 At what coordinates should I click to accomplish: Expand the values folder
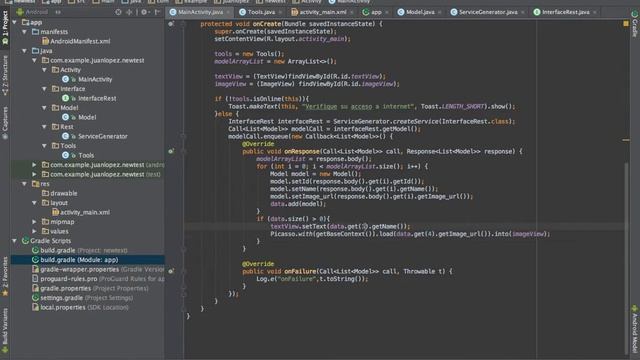(x=34, y=231)
